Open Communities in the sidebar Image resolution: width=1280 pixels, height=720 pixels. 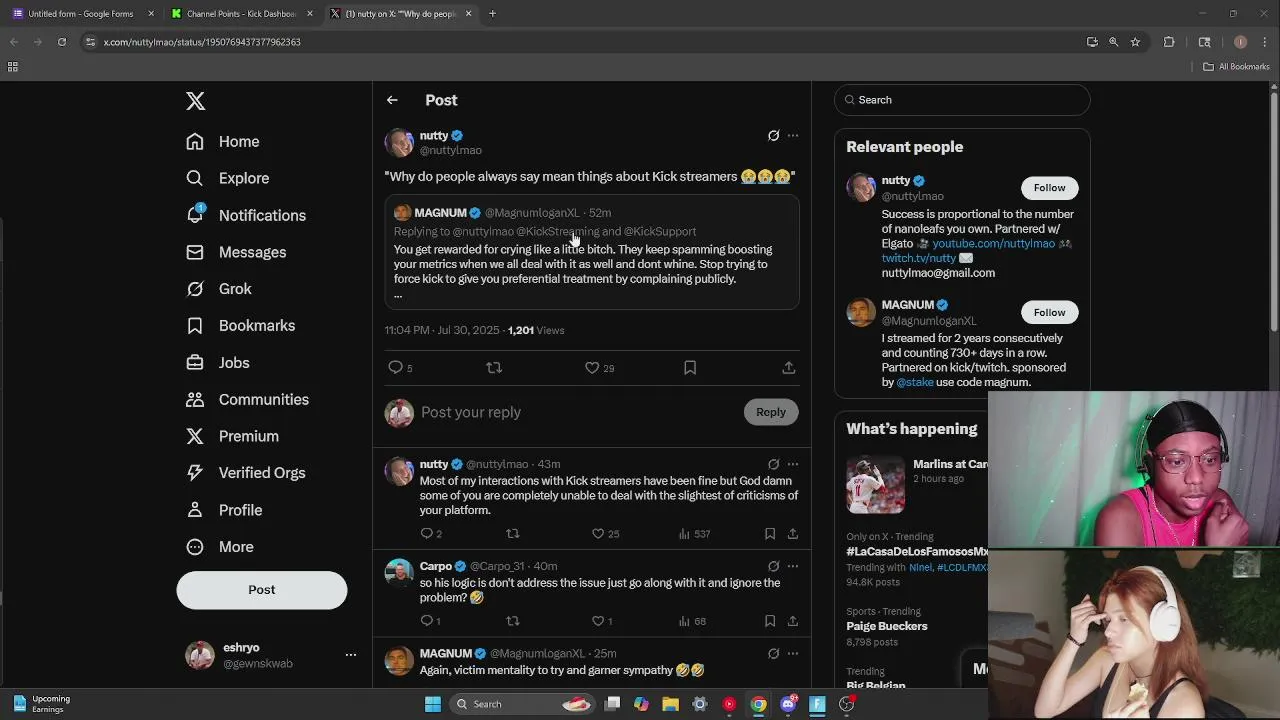(x=247, y=400)
